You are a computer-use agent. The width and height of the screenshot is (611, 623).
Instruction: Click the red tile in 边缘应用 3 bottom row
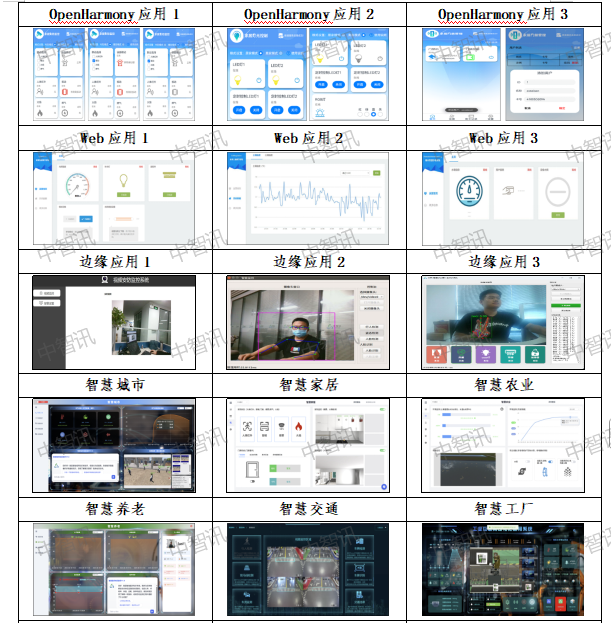pos(437,356)
